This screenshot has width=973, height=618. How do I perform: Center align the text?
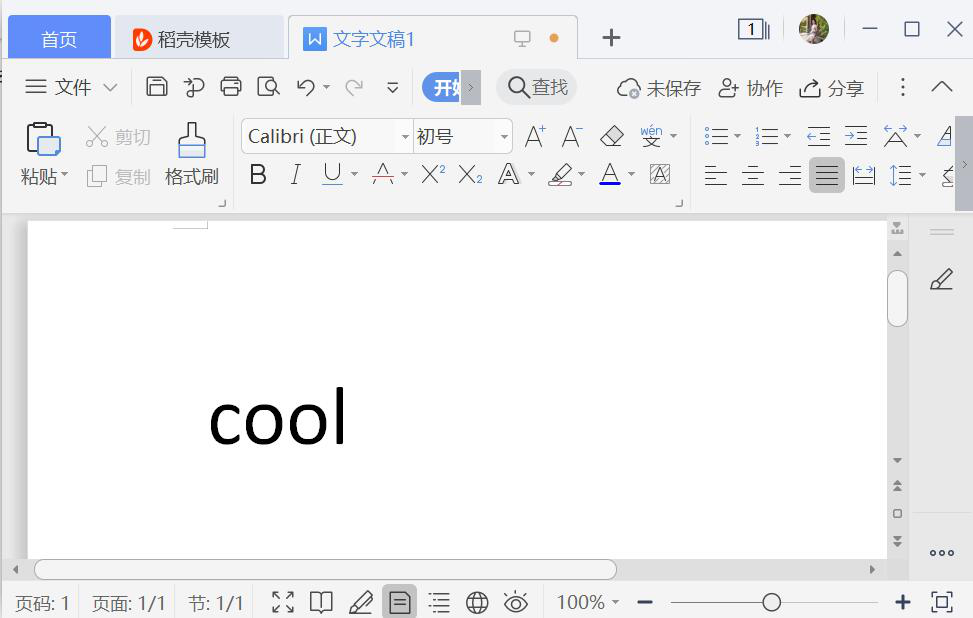click(x=753, y=176)
